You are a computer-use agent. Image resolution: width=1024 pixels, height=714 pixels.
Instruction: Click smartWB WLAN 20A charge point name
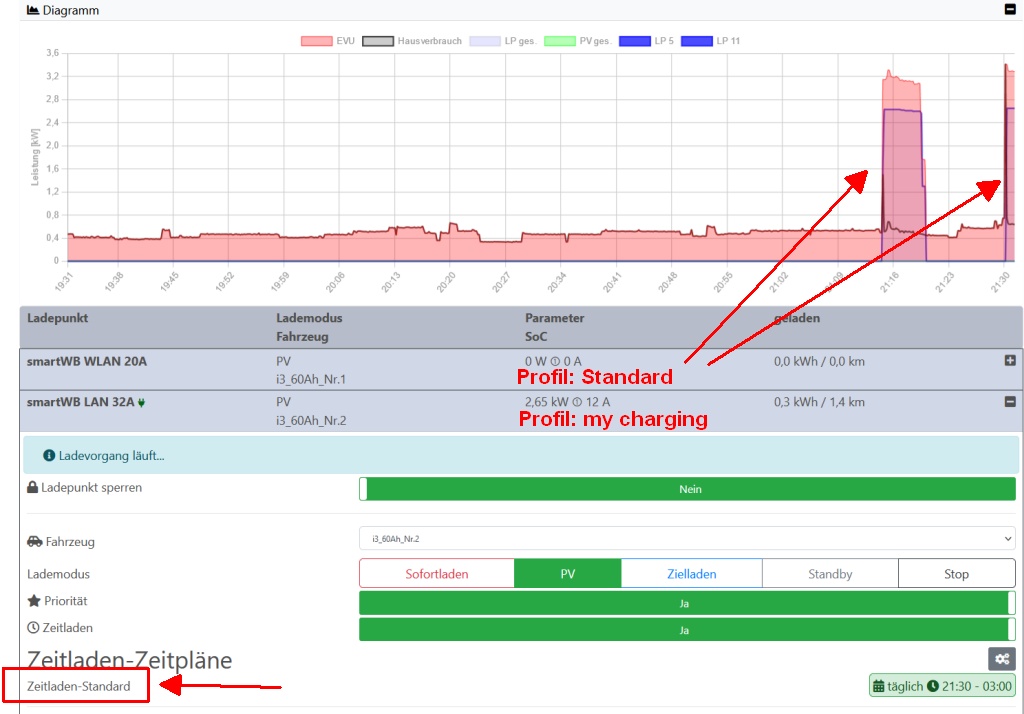point(87,361)
